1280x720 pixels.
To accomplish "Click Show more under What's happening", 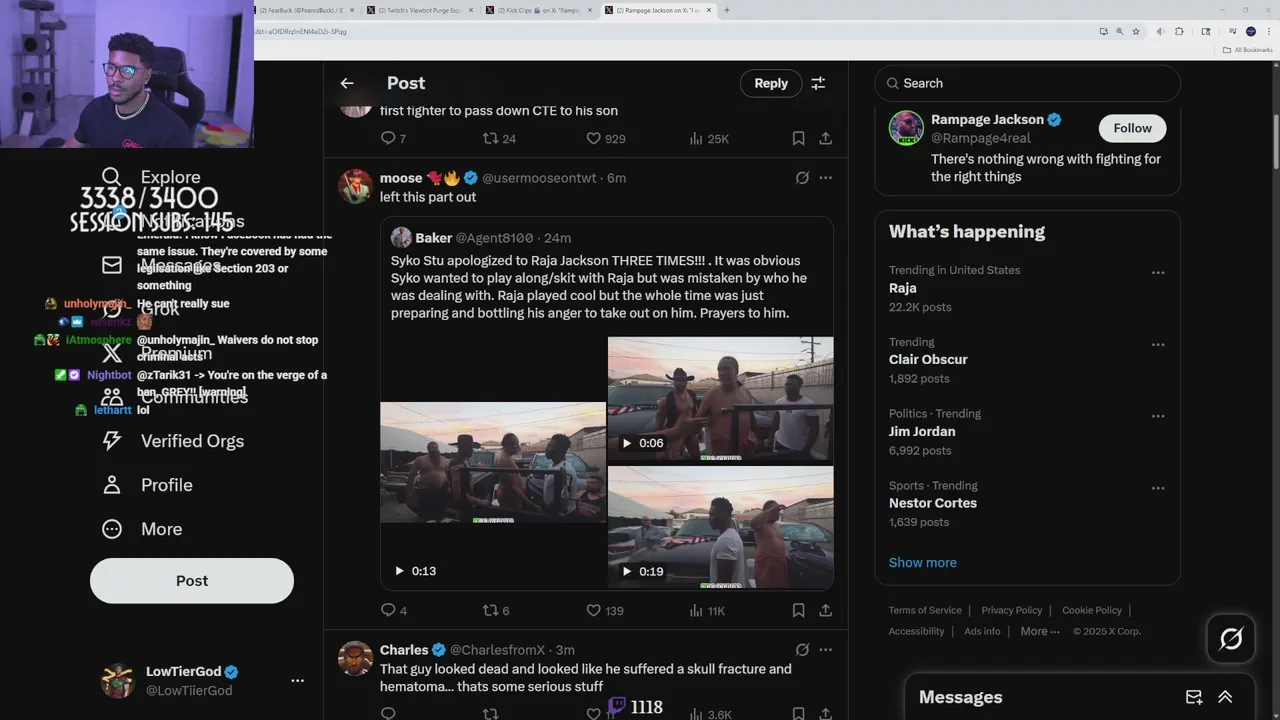I will pos(922,562).
